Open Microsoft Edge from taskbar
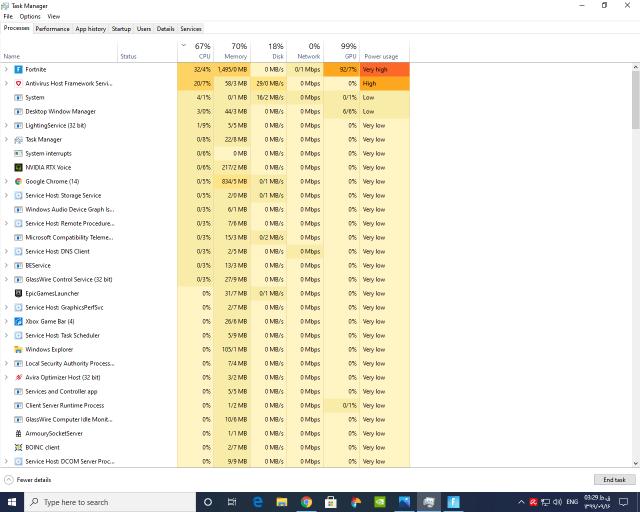640x512 pixels. tap(257, 502)
